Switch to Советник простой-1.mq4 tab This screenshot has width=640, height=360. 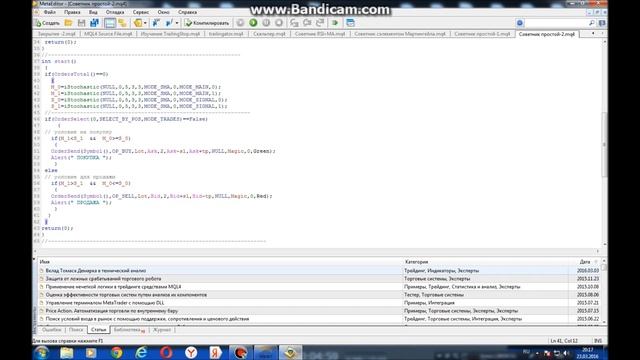[x=482, y=34]
